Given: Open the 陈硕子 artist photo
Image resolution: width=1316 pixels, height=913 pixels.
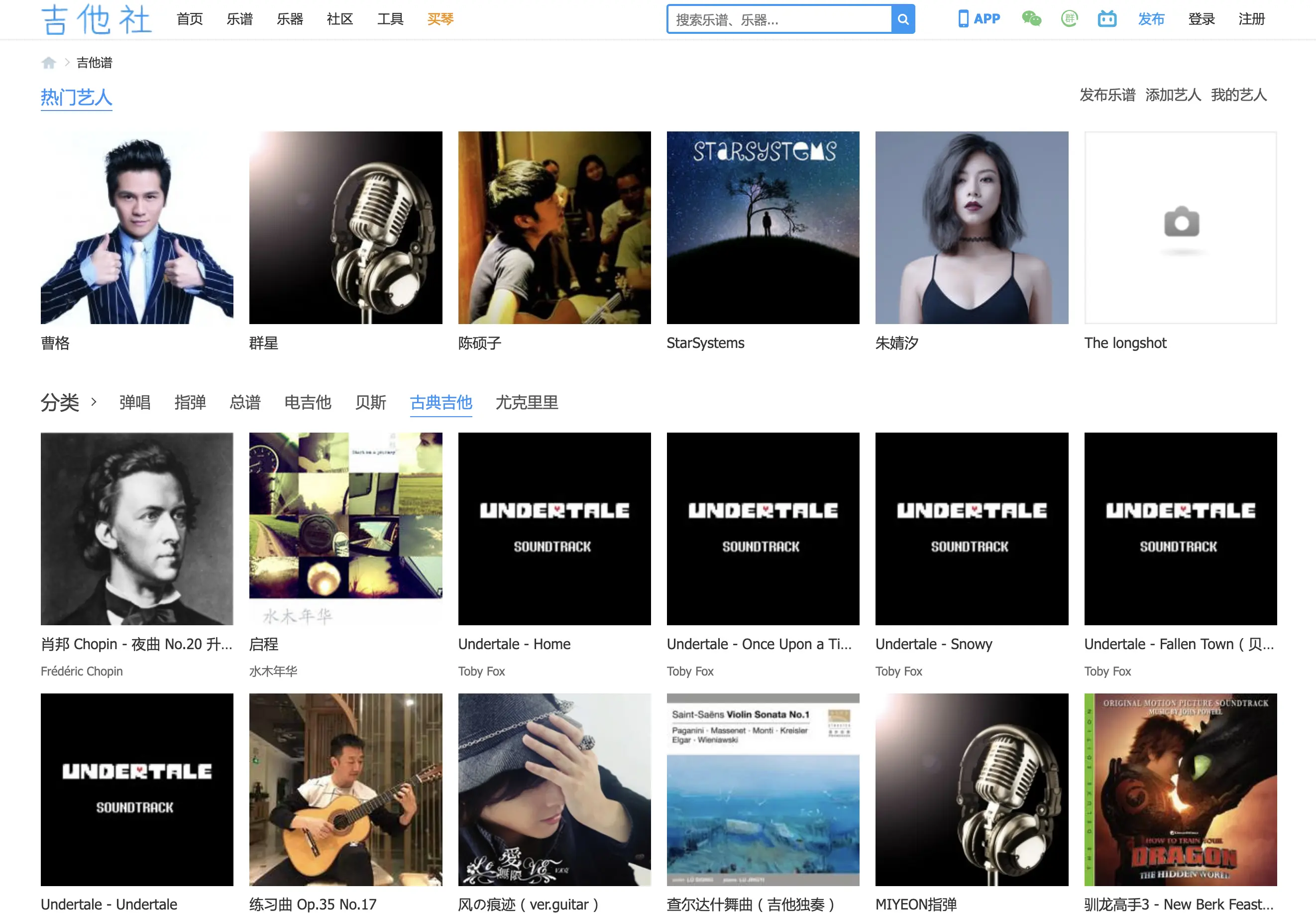Looking at the screenshot, I should coord(554,228).
